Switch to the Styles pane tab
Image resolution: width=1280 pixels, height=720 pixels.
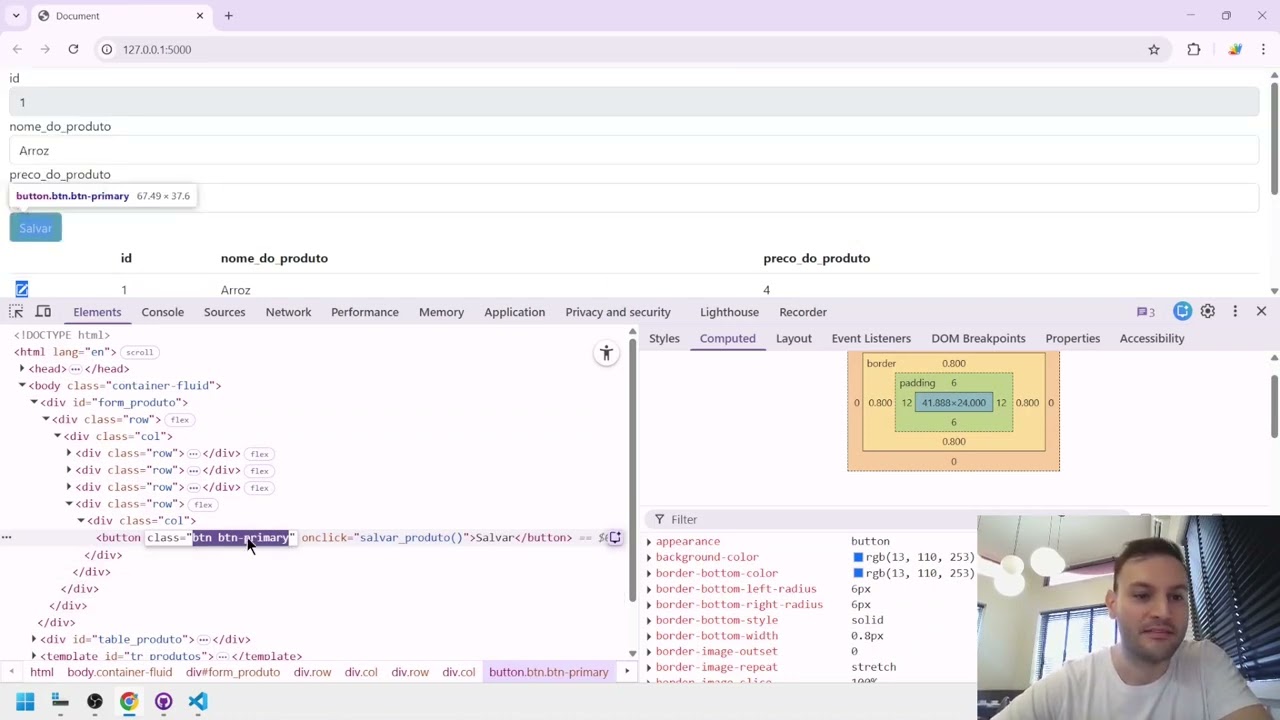click(x=664, y=338)
